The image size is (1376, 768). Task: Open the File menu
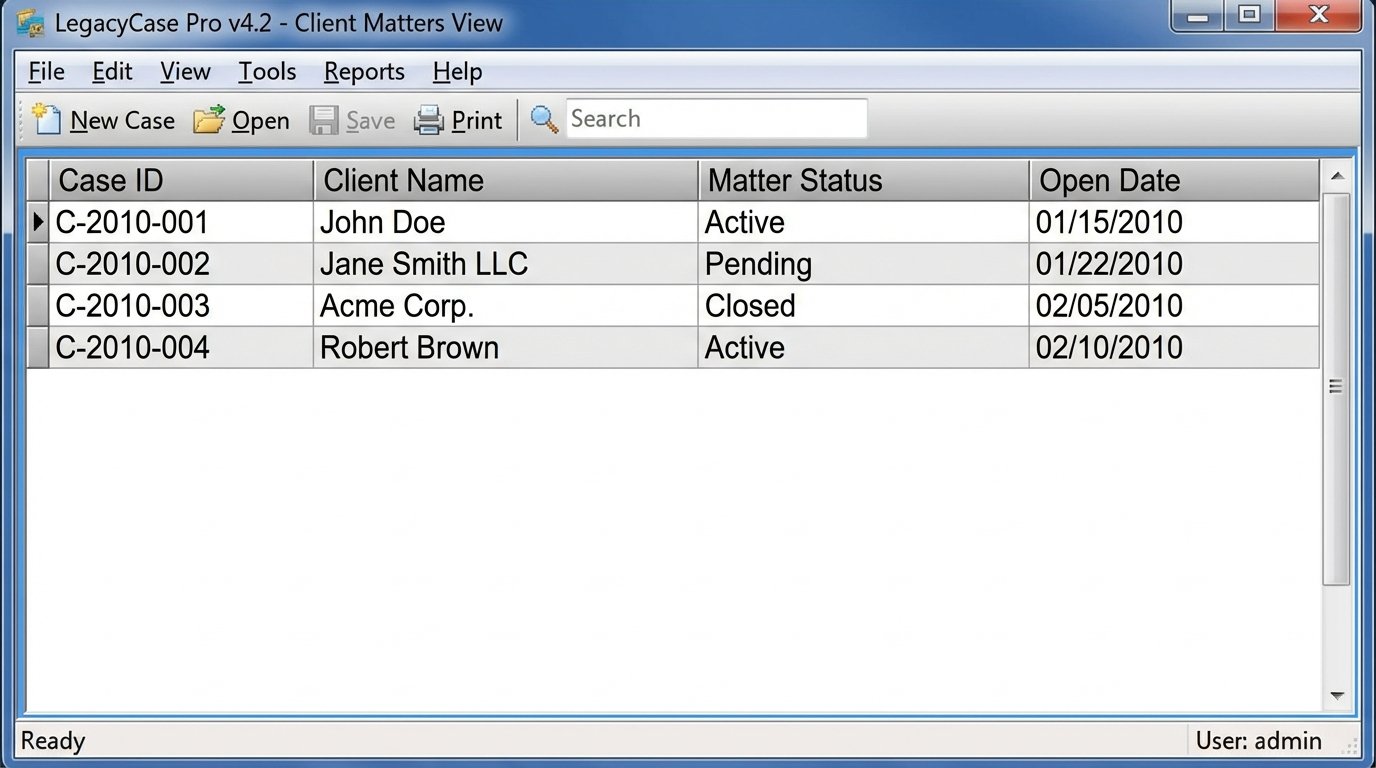(x=45, y=71)
